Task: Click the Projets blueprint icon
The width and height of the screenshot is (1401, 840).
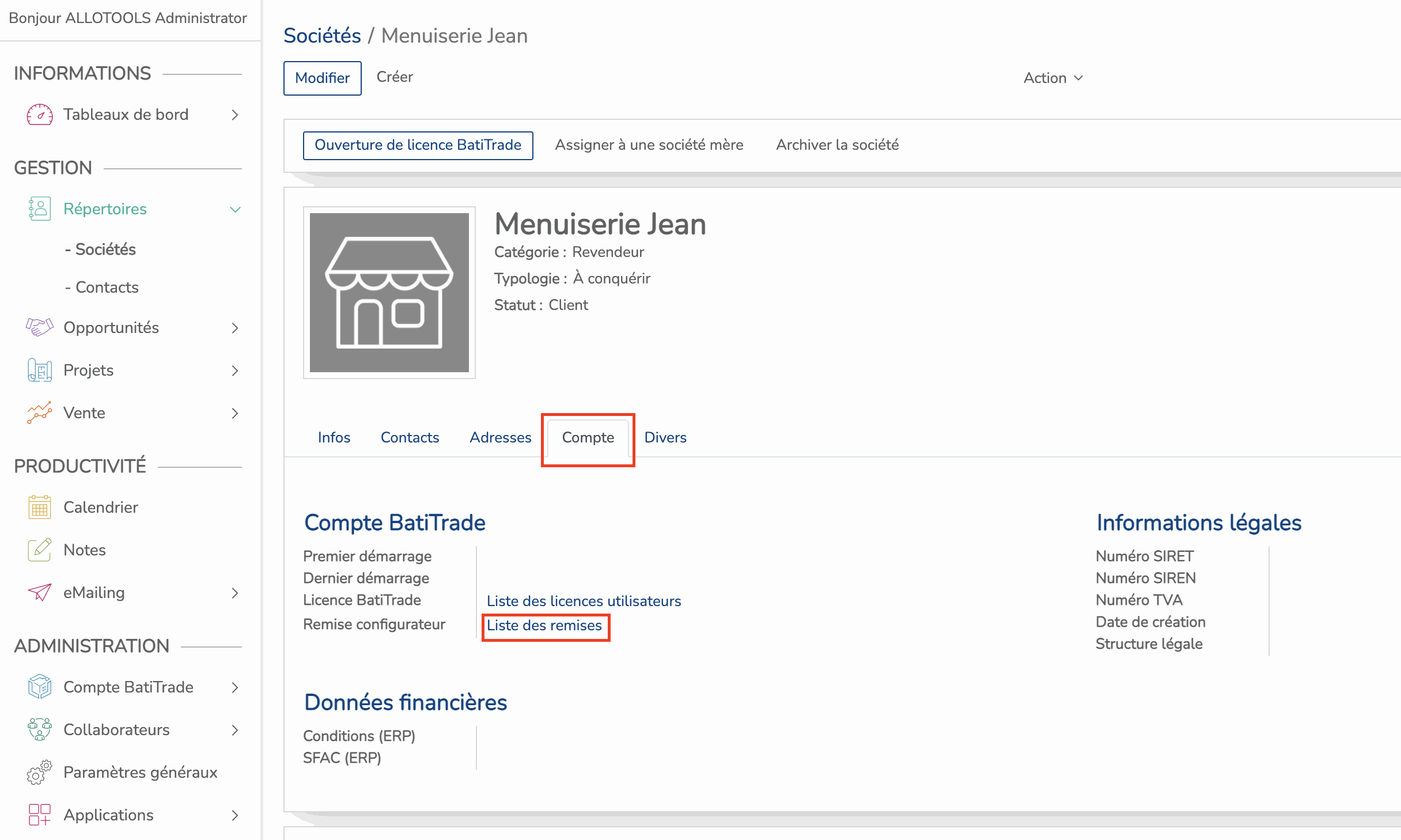Action: [x=39, y=370]
